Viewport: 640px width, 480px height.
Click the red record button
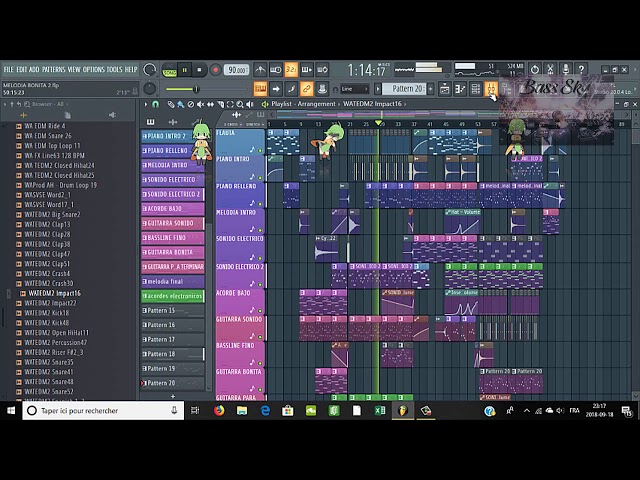(x=215, y=70)
